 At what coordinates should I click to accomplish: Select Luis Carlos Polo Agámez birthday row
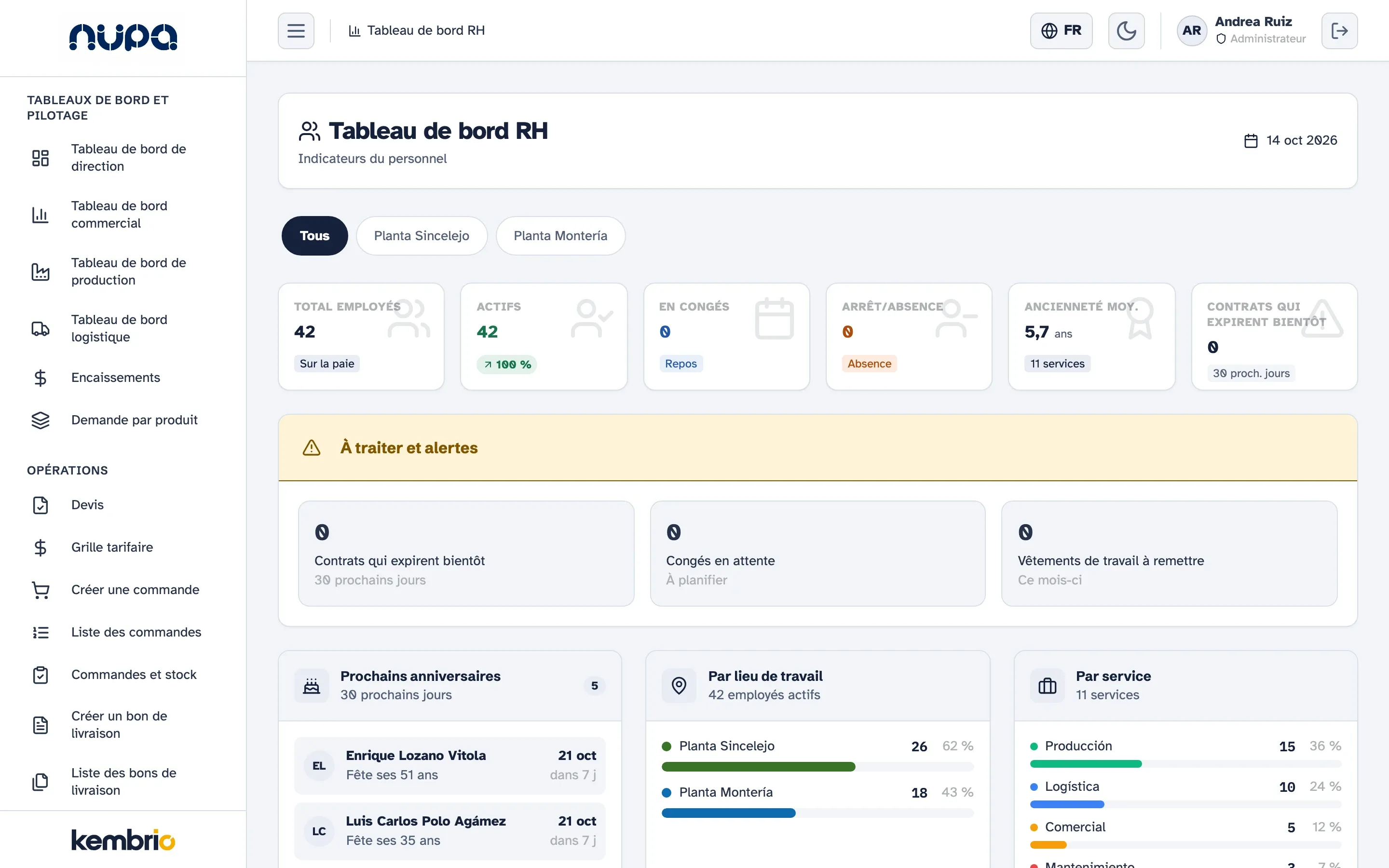click(449, 831)
